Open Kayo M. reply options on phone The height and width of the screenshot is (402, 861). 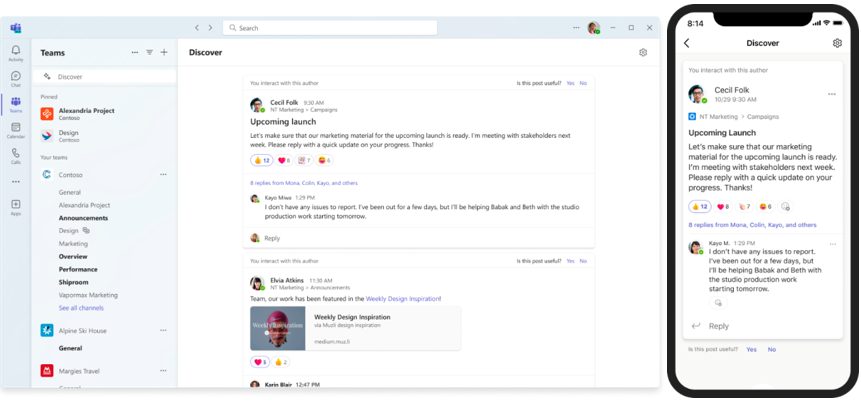(x=833, y=244)
